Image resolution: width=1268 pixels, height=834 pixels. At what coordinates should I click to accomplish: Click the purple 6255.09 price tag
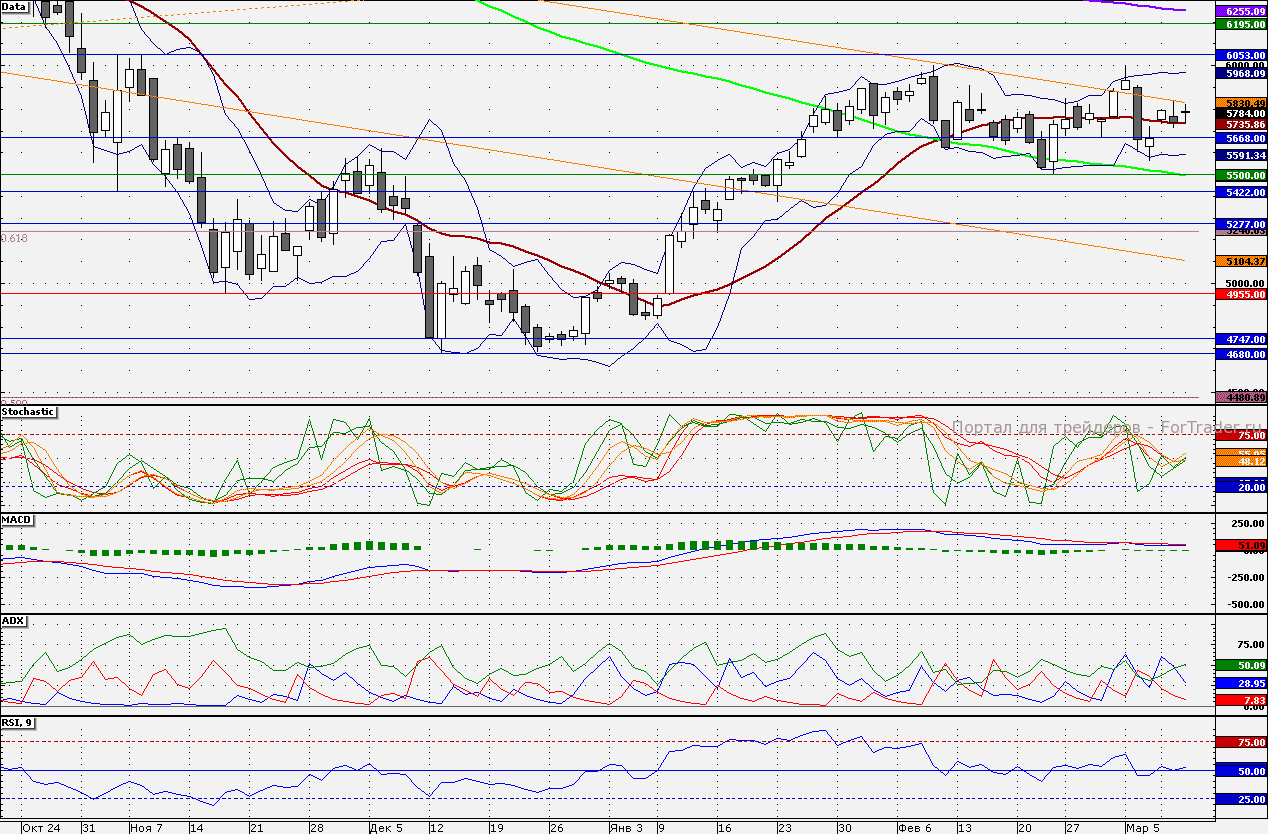click(1240, 10)
